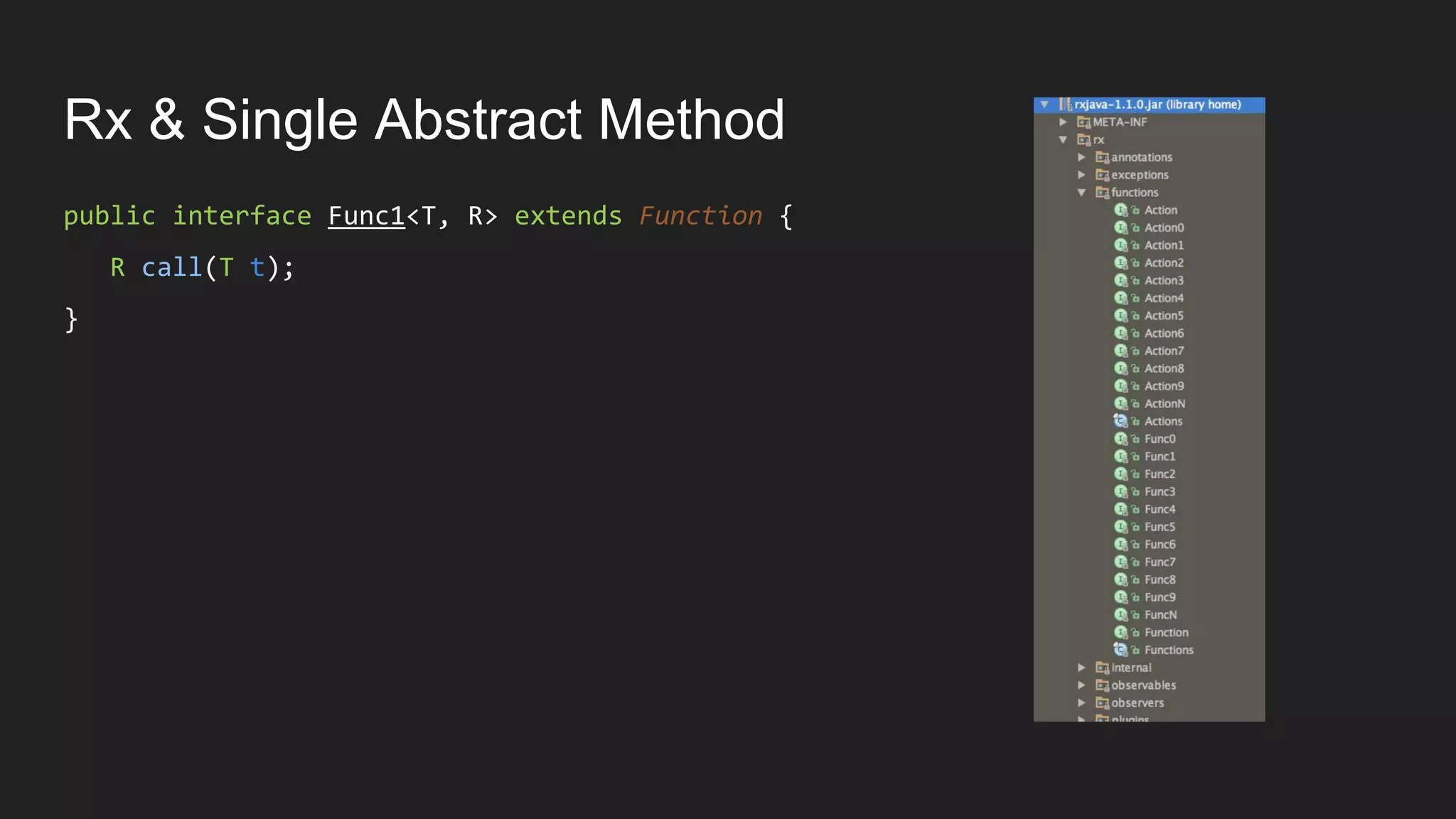Select the META-INF folder label
The height and width of the screenshot is (819, 1456).
point(1120,122)
